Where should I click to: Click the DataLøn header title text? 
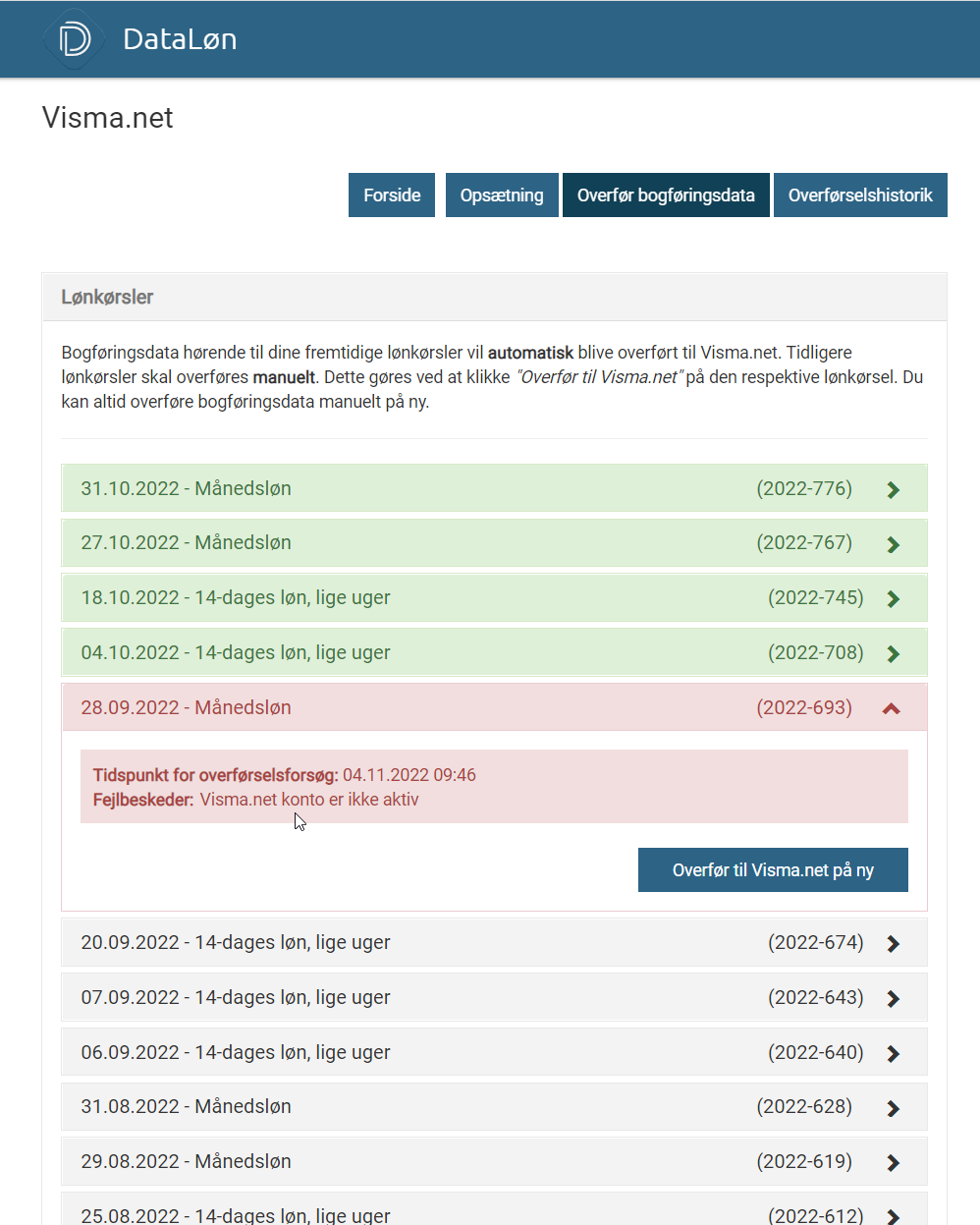click(x=180, y=39)
